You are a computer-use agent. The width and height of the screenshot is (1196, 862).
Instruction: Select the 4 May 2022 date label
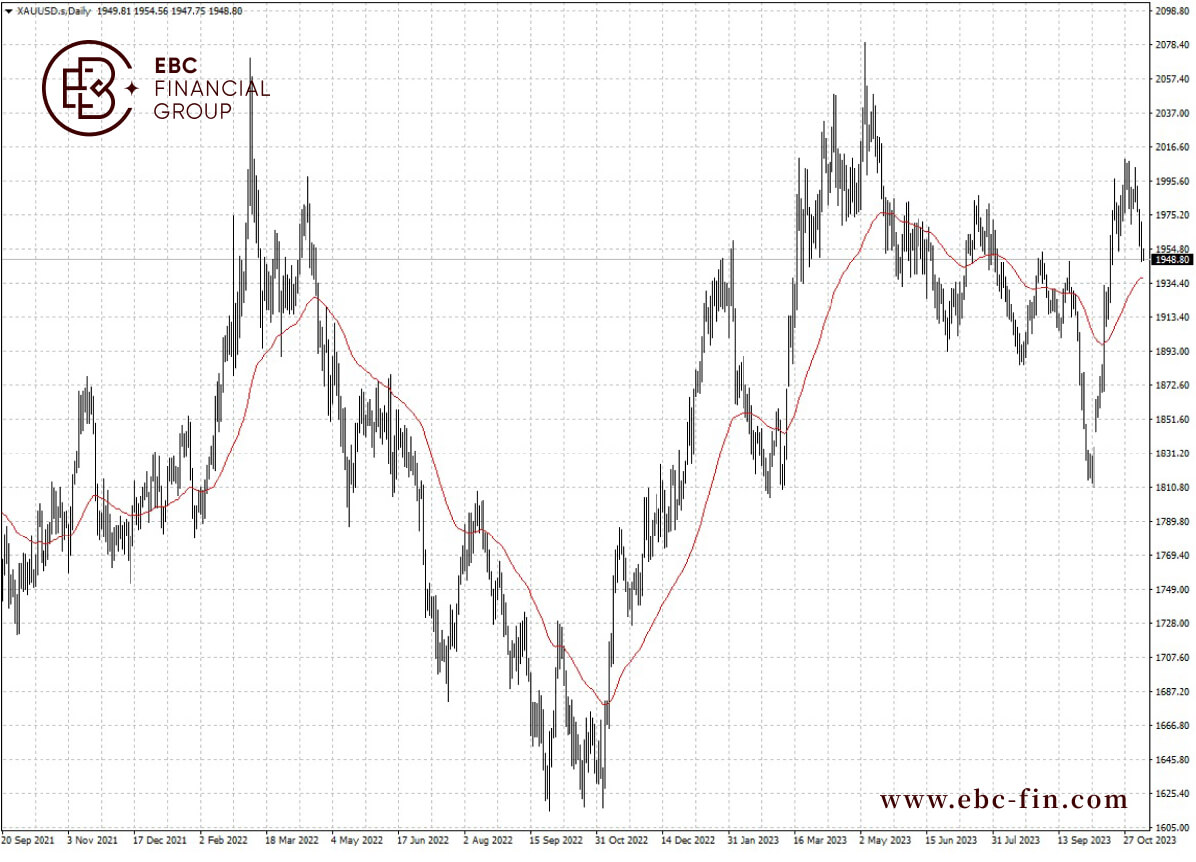click(356, 841)
